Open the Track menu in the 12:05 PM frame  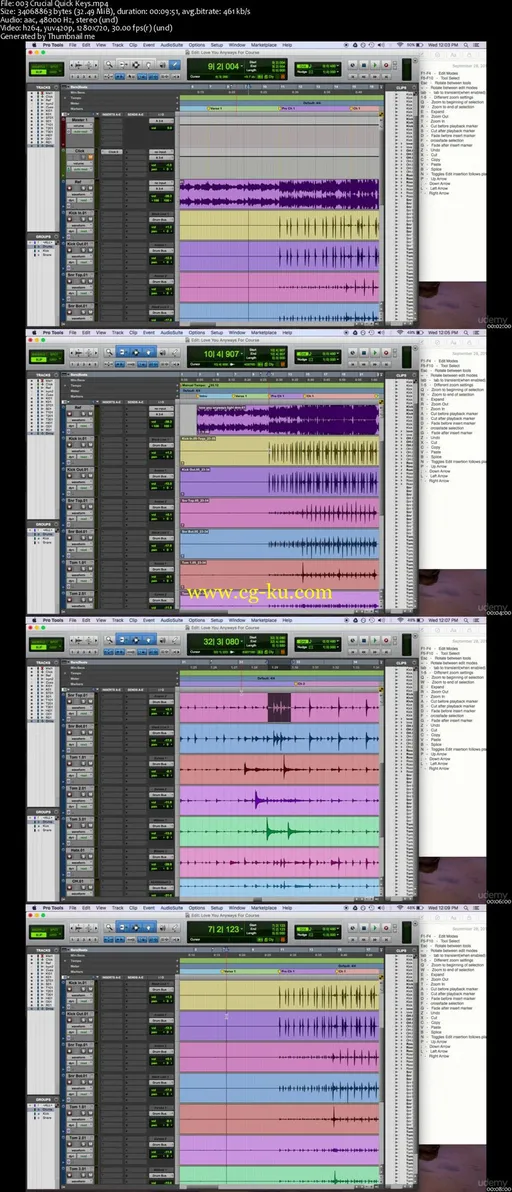pyautogui.click(x=119, y=332)
